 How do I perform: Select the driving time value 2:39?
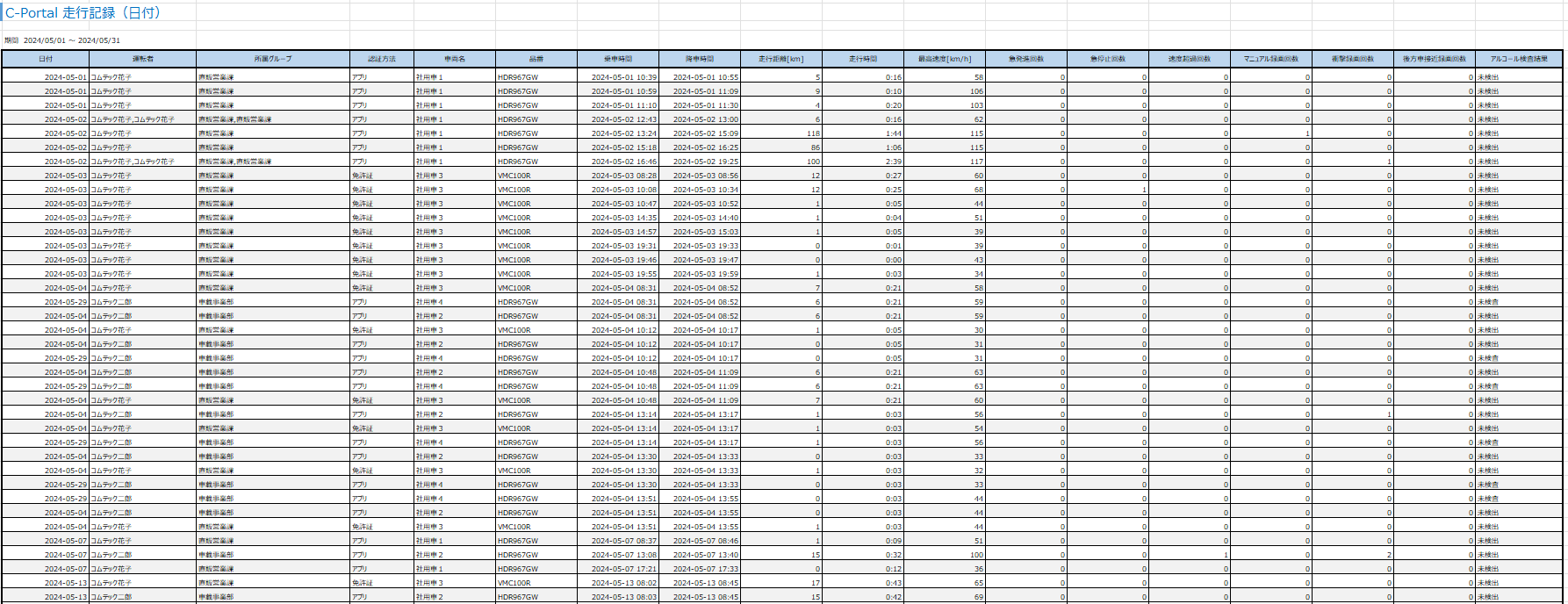[x=894, y=162]
